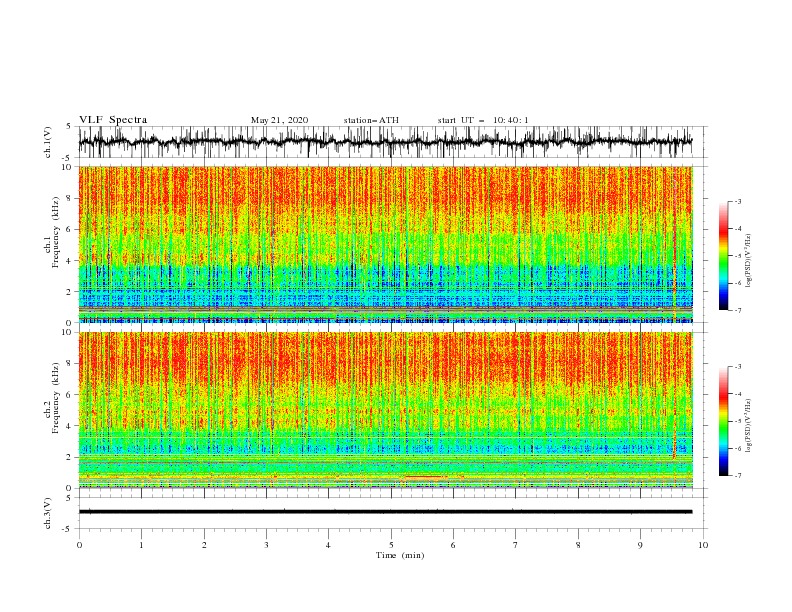Click the ch.1 voltage waveform trace

tap(385, 142)
